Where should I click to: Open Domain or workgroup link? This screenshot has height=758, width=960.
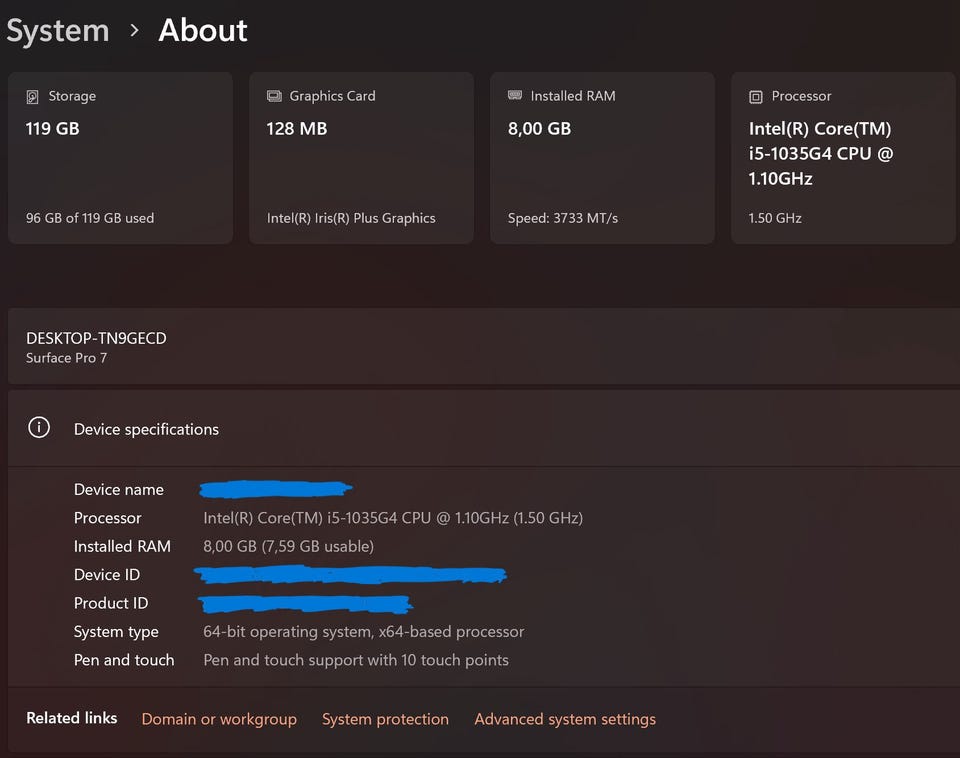[x=219, y=719]
